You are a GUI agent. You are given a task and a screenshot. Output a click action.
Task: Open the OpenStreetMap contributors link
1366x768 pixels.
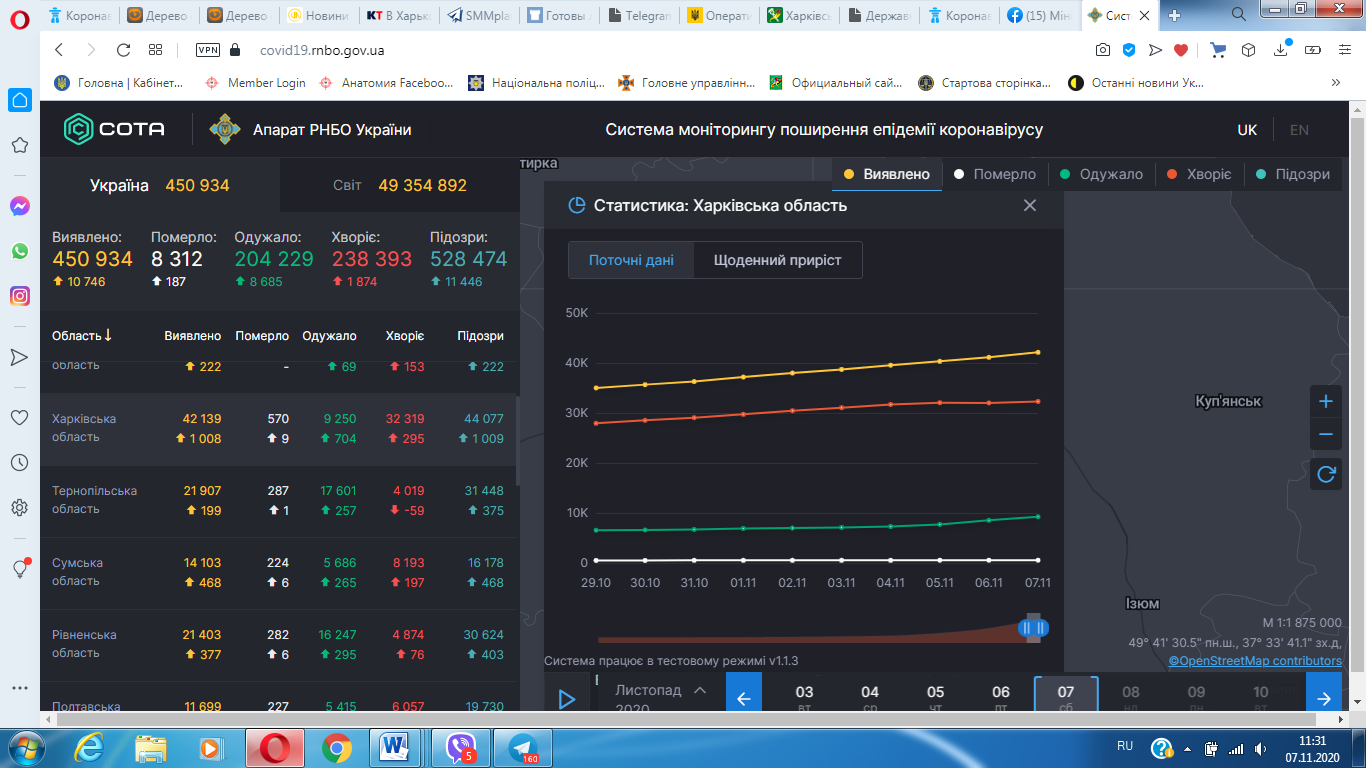[x=1255, y=661]
